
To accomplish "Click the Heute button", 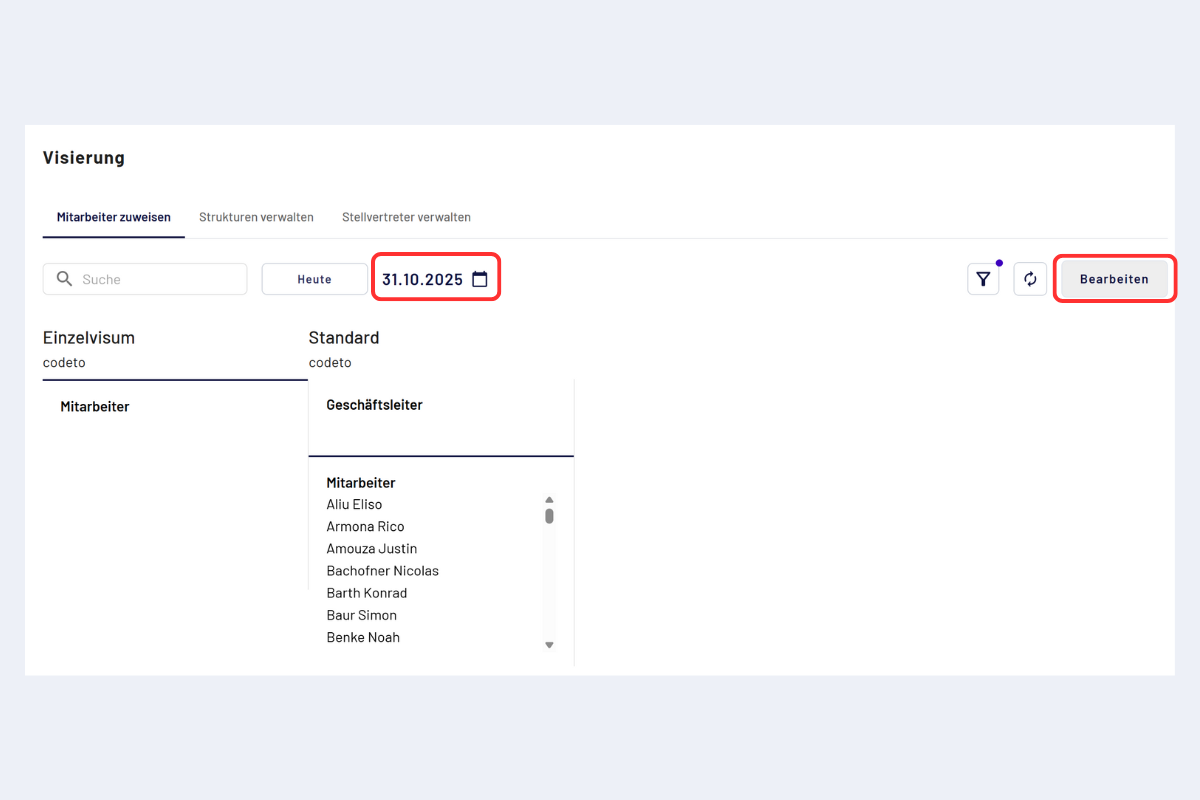I will click(314, 279).
